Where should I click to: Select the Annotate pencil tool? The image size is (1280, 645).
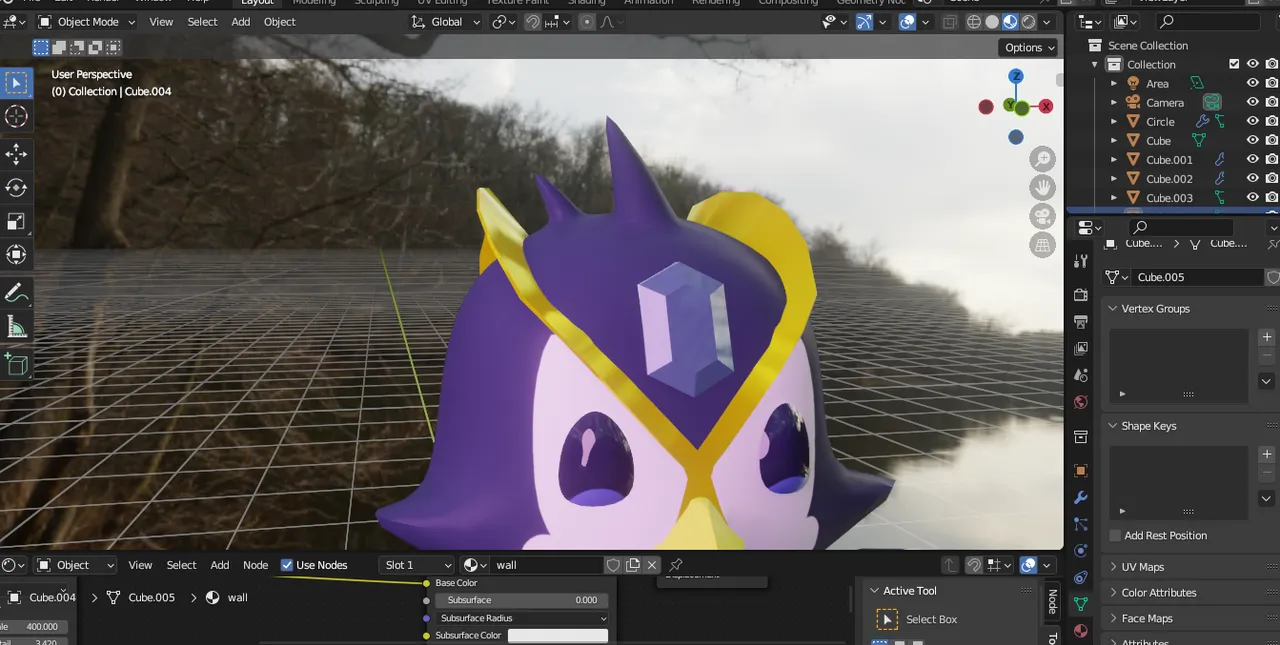(16, 293)
